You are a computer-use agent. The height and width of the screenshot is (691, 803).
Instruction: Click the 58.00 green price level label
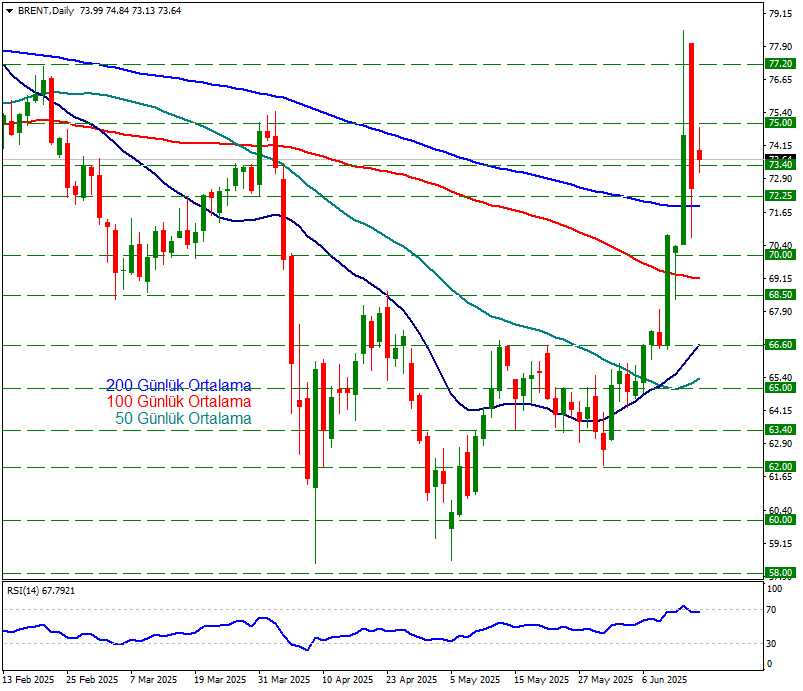(780, 573)
